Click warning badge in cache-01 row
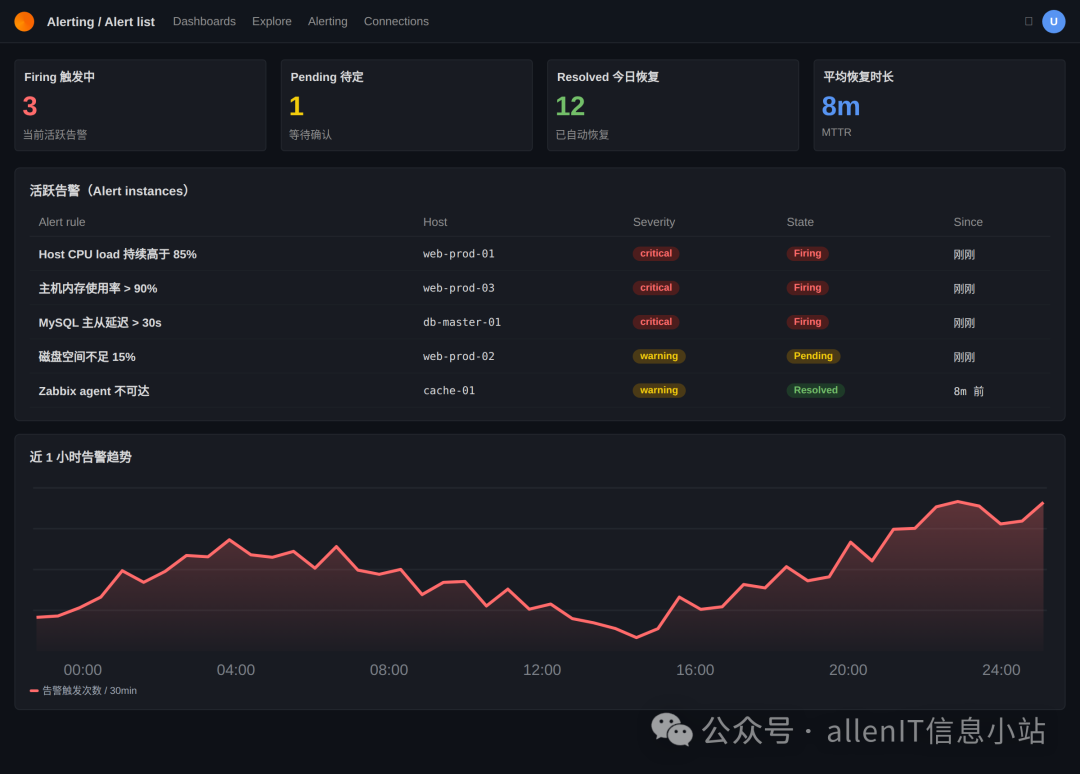Viewport: 1080px width, 774px height. point(658,390)
